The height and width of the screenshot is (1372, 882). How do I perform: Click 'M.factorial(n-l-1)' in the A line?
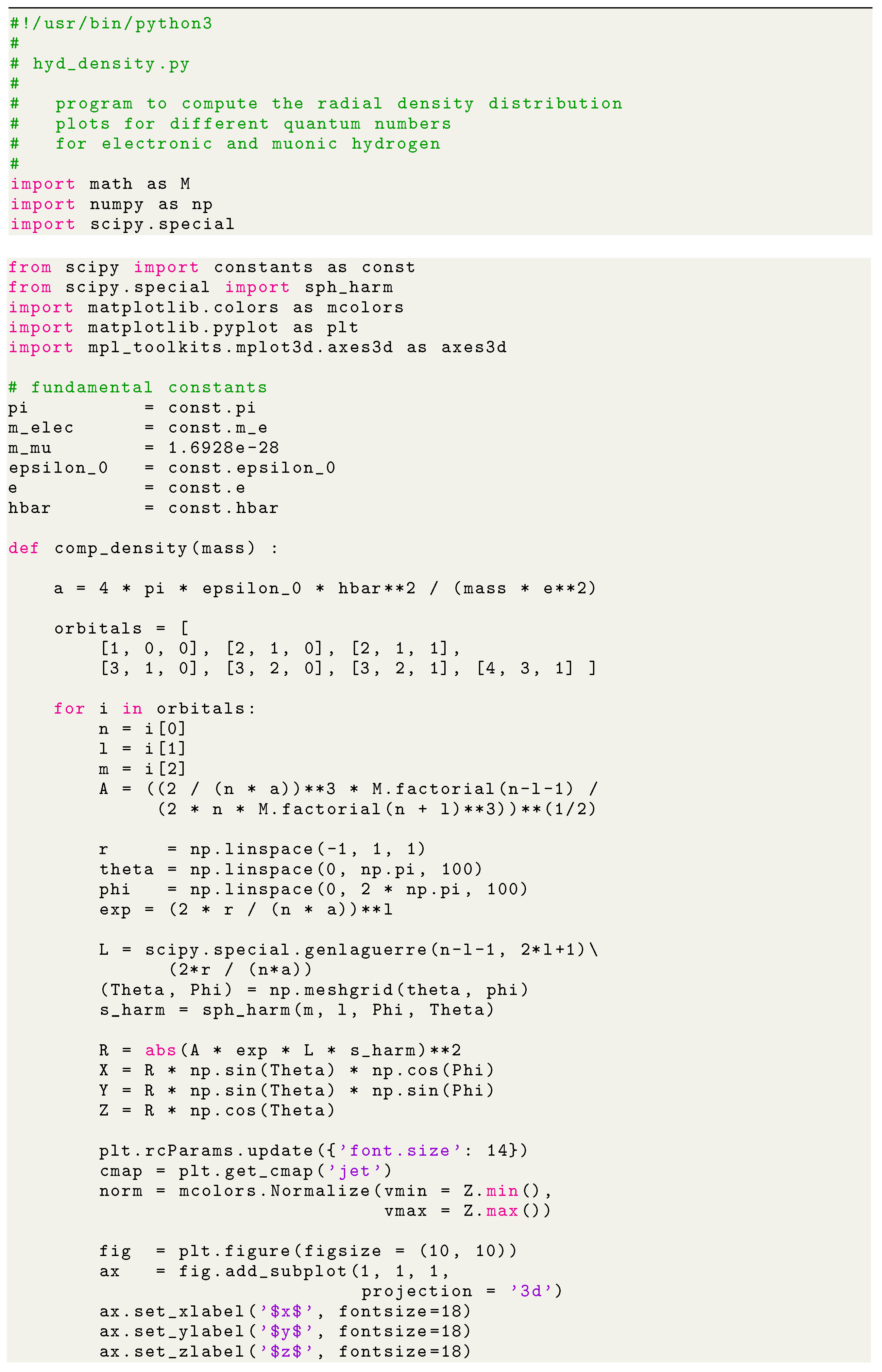click(x=473, y=789)
